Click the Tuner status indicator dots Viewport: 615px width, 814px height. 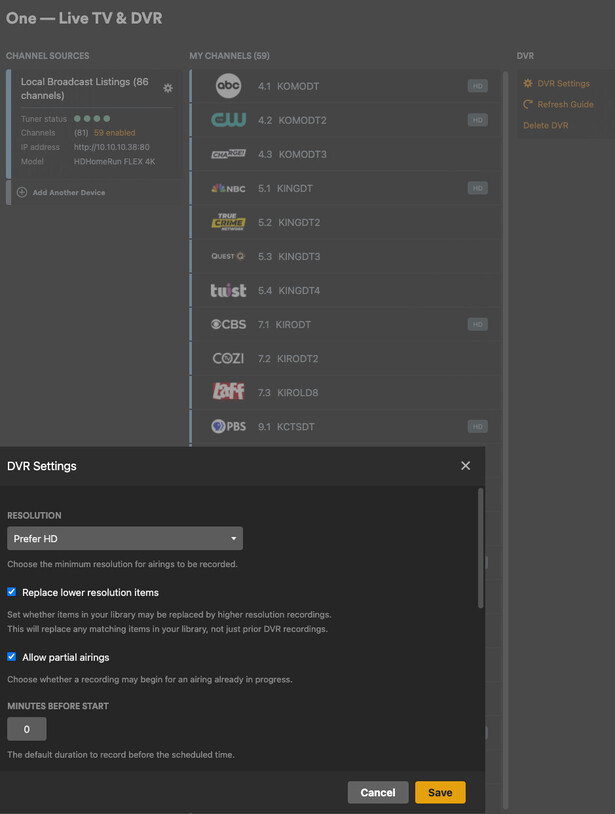[92, 118]
